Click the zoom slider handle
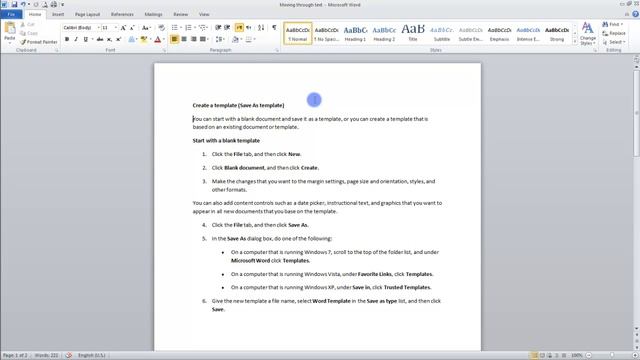640x360 pixels. coord(611,356)
